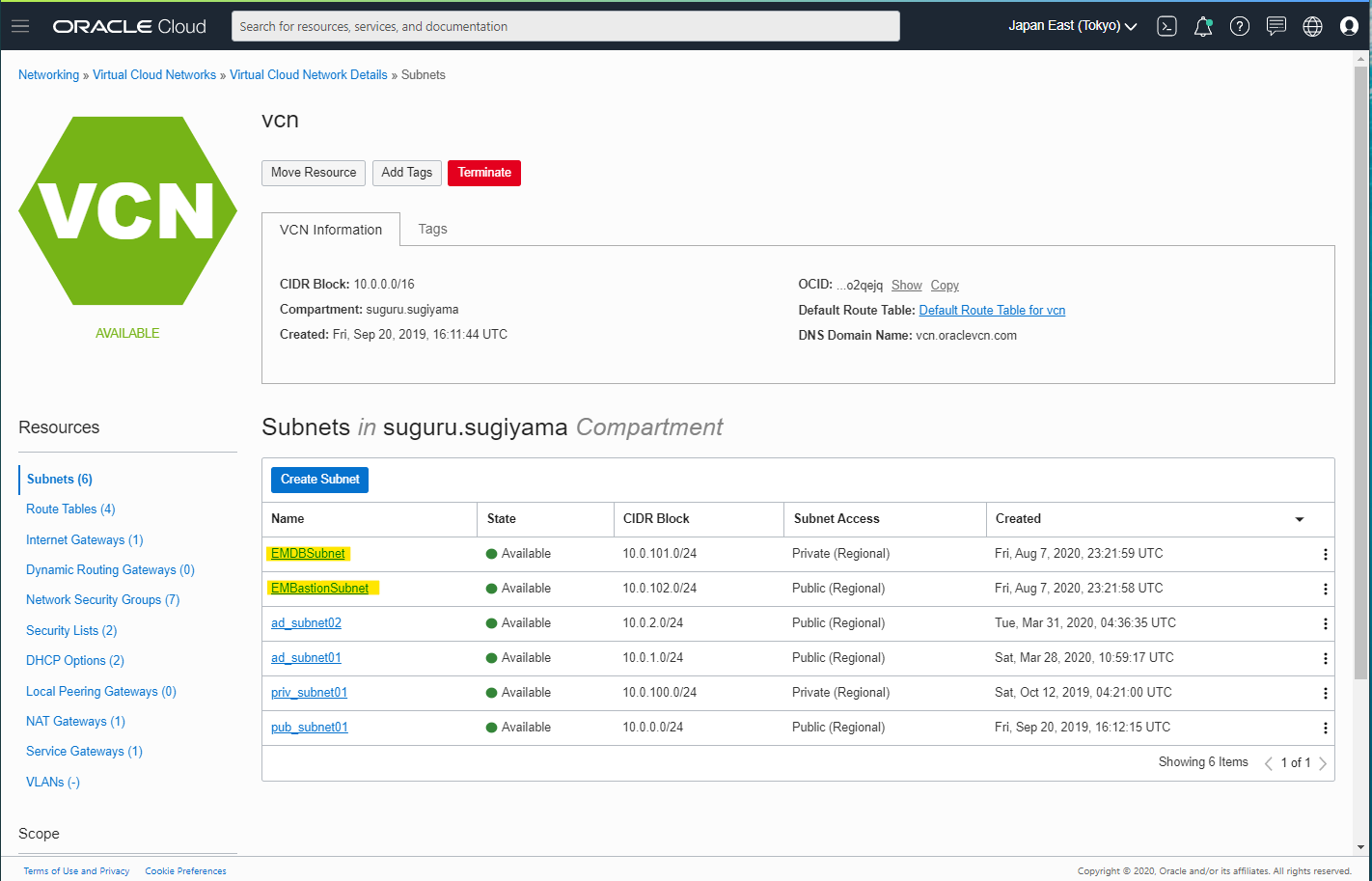Open the feedback chat icon
The height and width of the screenshot is (881, 1372).
[1276, 26]
